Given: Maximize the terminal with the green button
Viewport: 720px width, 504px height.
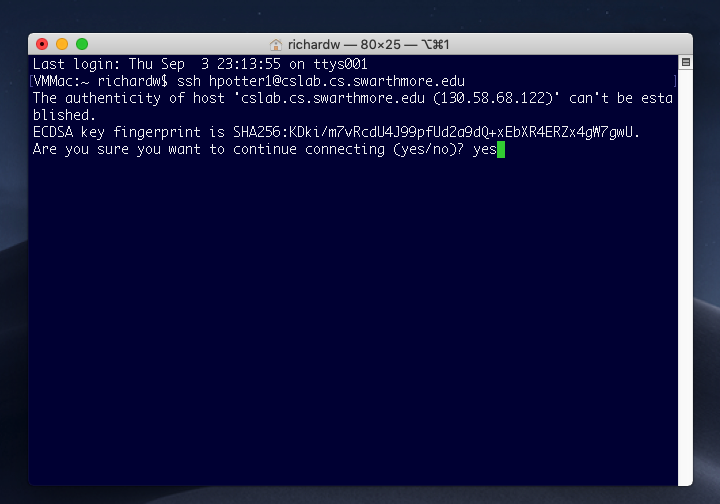Looking at the screenshot, I should coord(82,44).
